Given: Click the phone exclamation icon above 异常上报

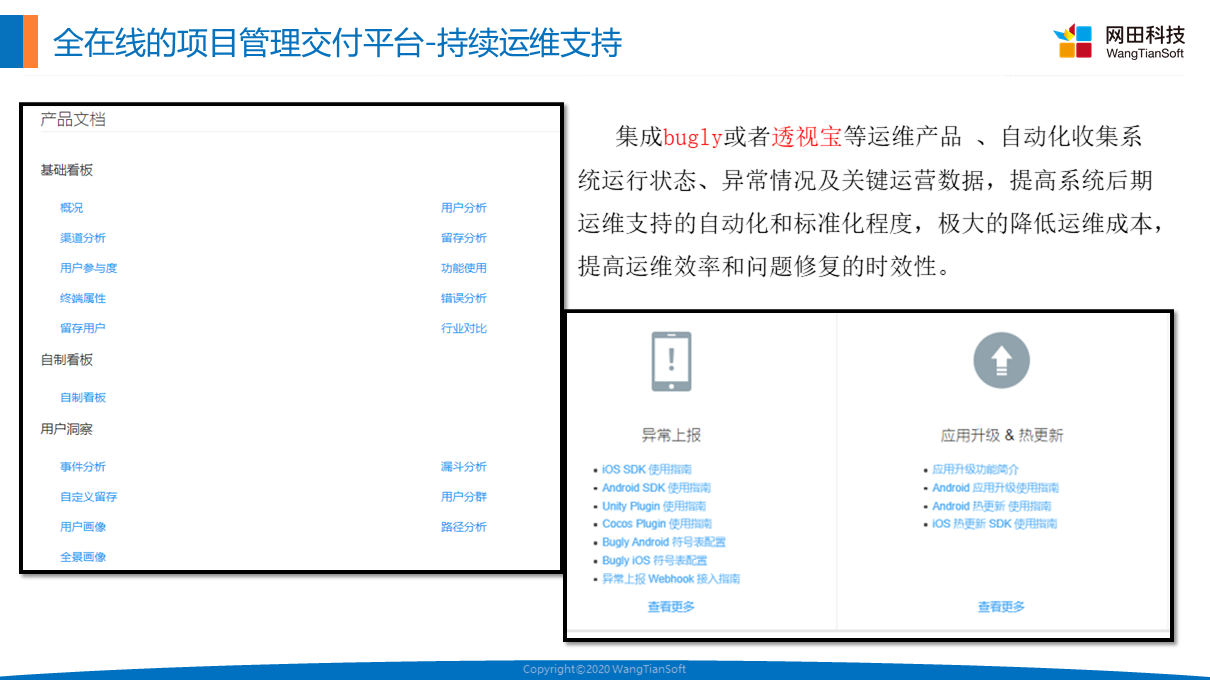Looking at the screenshot, I should click(671, 361).
